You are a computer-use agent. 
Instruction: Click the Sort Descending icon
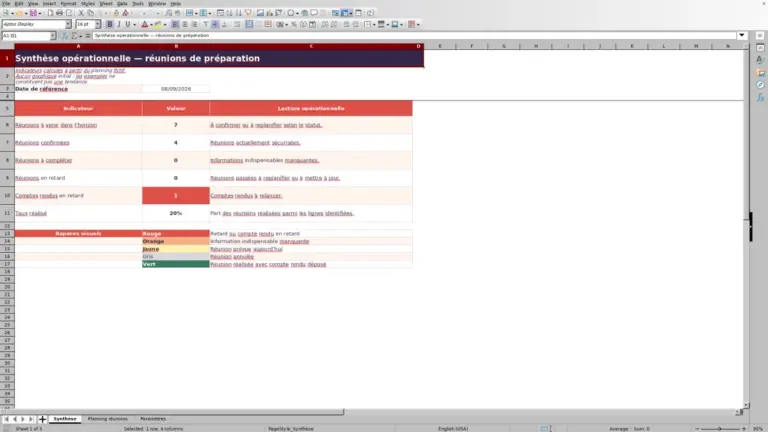(239, 13)
